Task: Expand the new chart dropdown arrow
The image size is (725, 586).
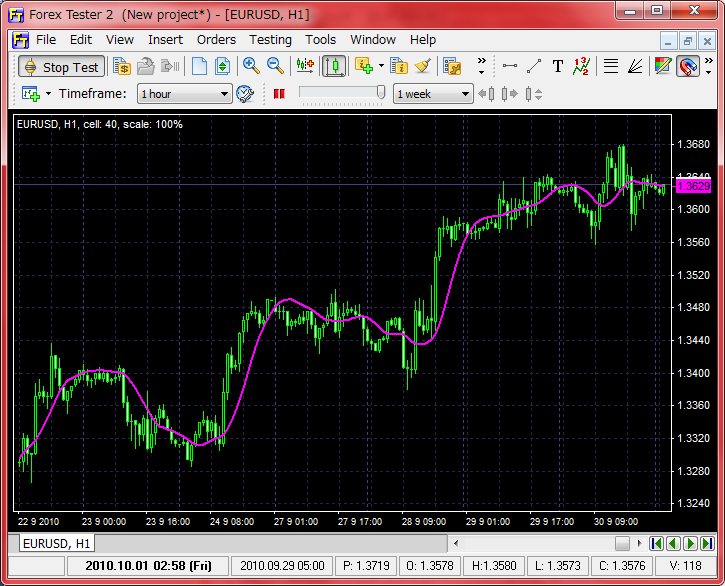Action: pyautogui.click(x=49, y=94)
